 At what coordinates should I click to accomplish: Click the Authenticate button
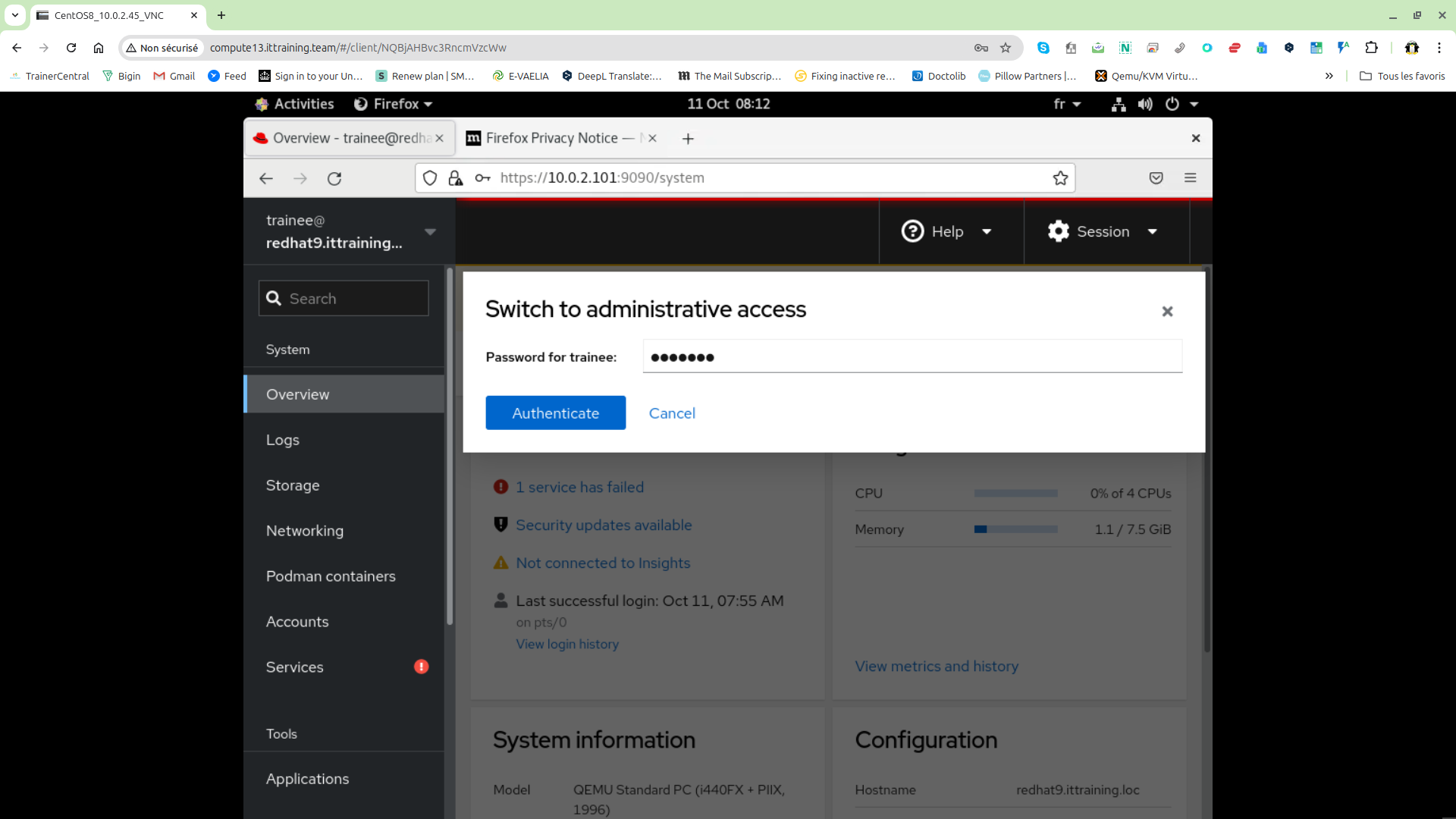[555, 413]
